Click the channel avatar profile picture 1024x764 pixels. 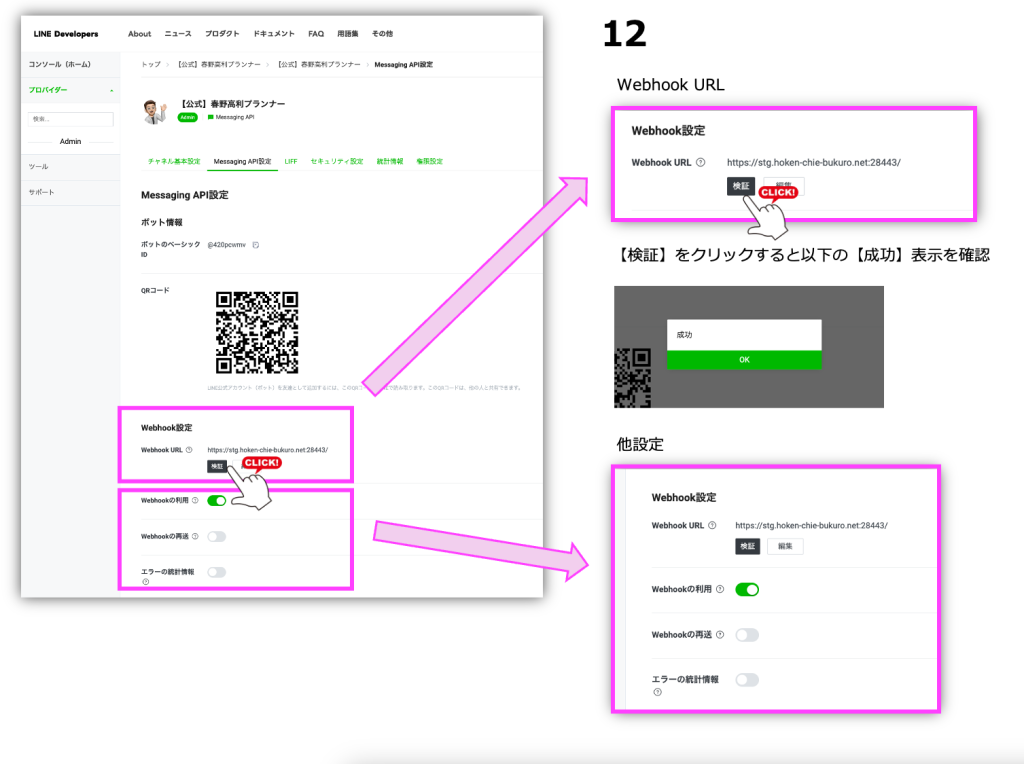tap(155, 110)
